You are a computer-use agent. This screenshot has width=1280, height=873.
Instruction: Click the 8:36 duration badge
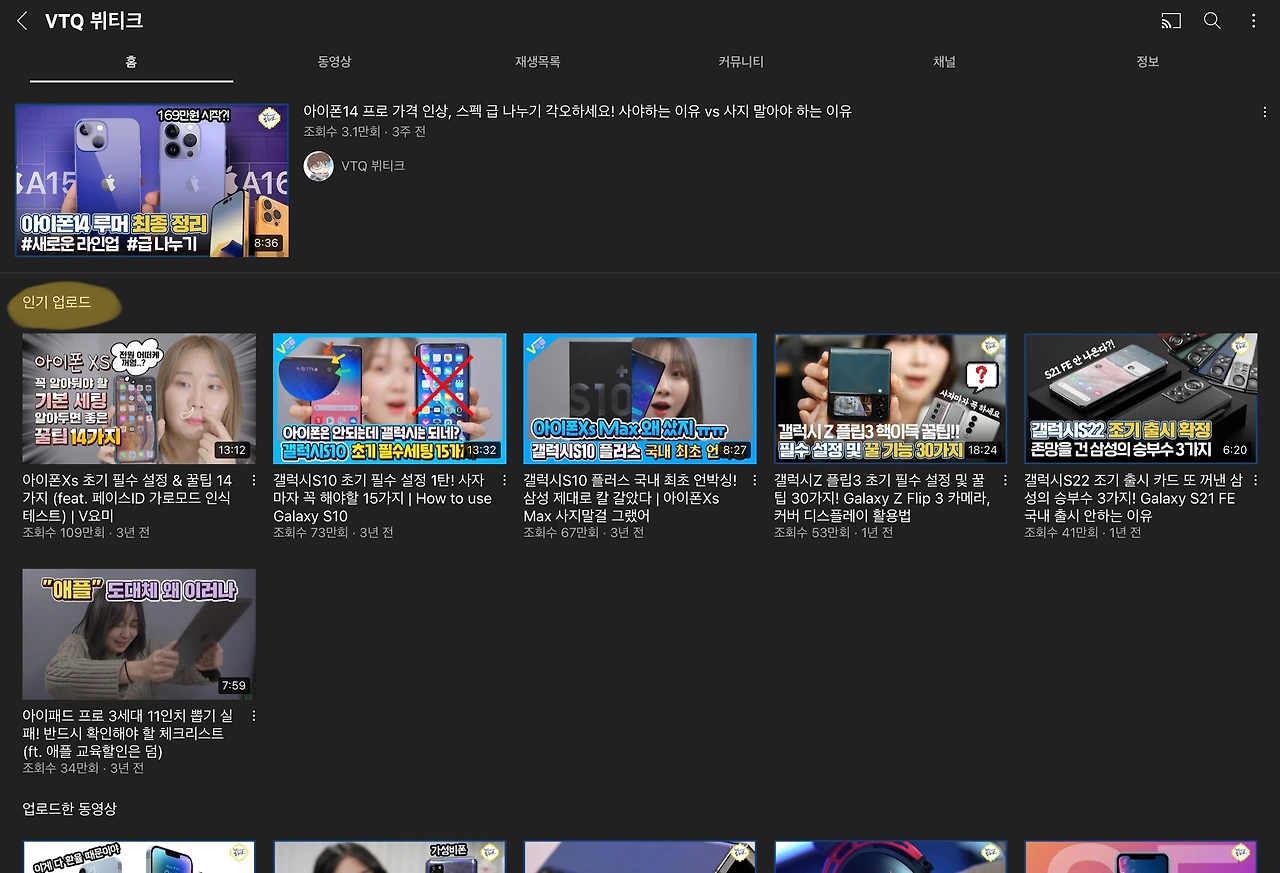[x=266, y=244]
